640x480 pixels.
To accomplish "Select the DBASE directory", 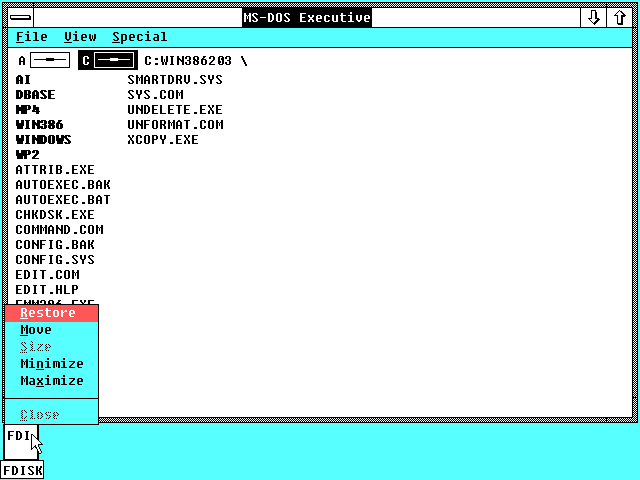I will [35, 95].
